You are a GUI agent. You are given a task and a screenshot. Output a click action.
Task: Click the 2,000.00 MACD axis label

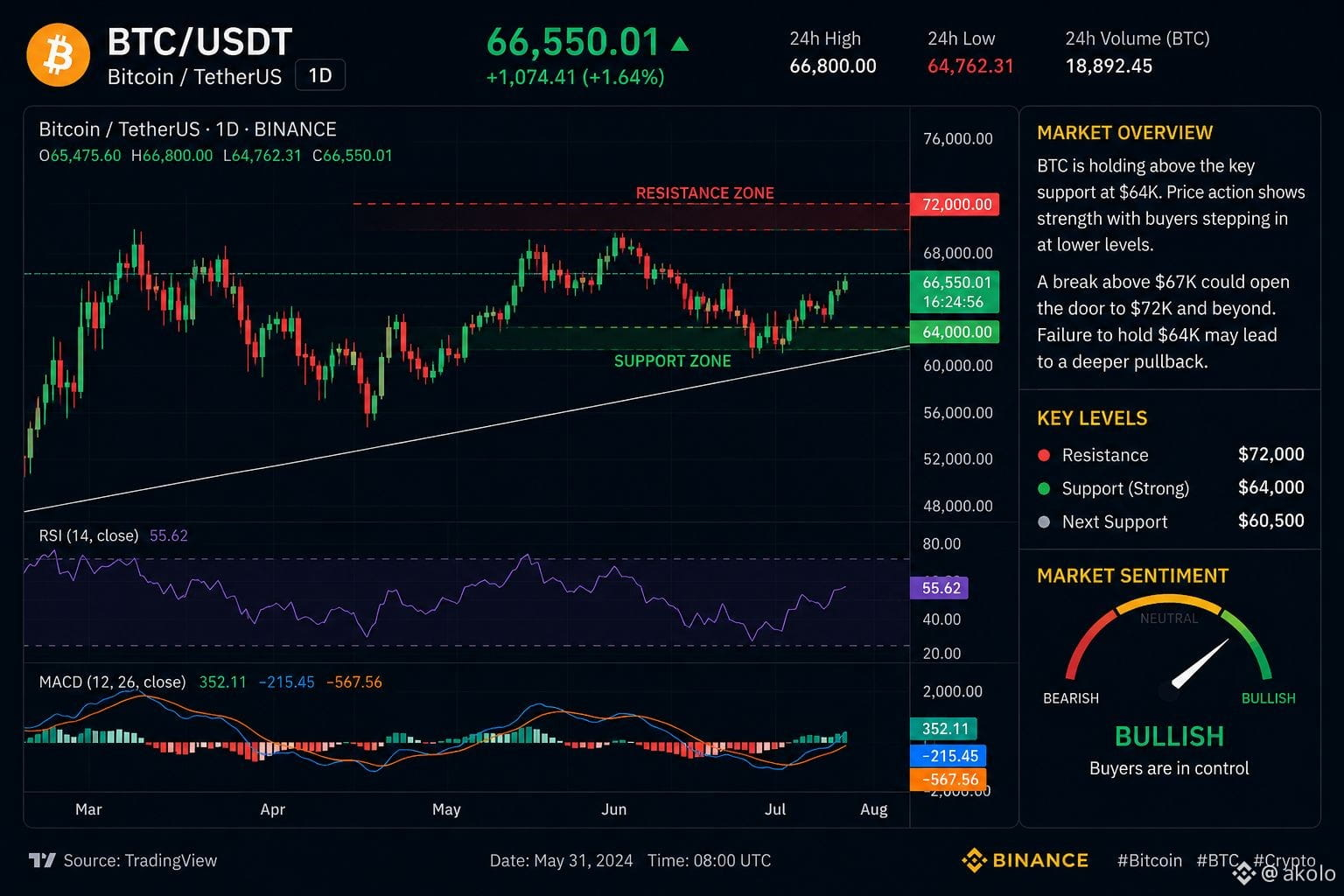coord(953,691)
